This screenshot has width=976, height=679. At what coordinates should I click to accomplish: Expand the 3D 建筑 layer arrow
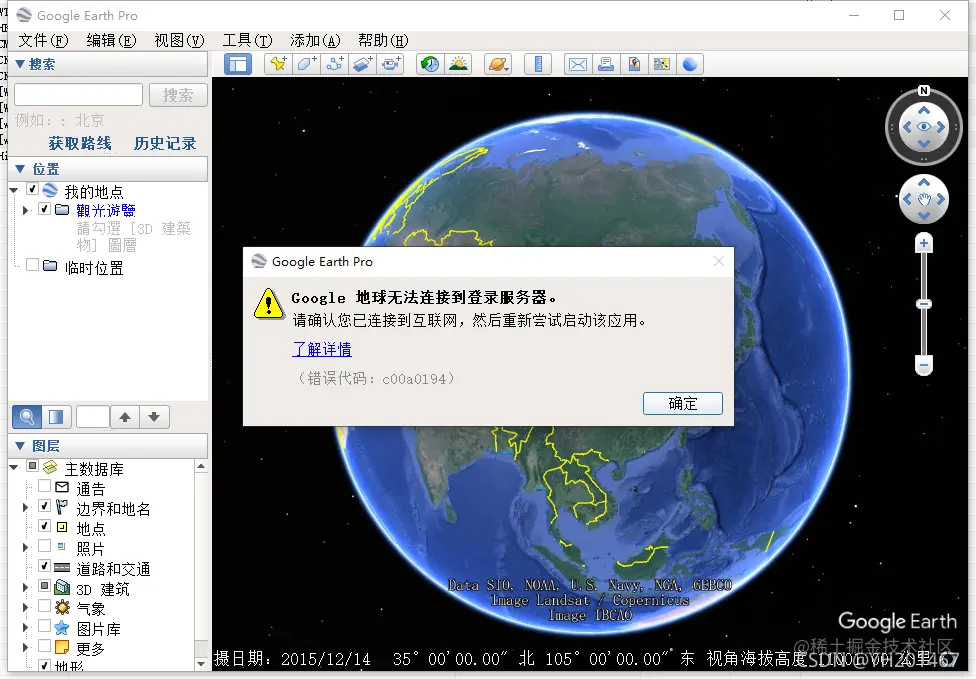[x=26, y=588]
